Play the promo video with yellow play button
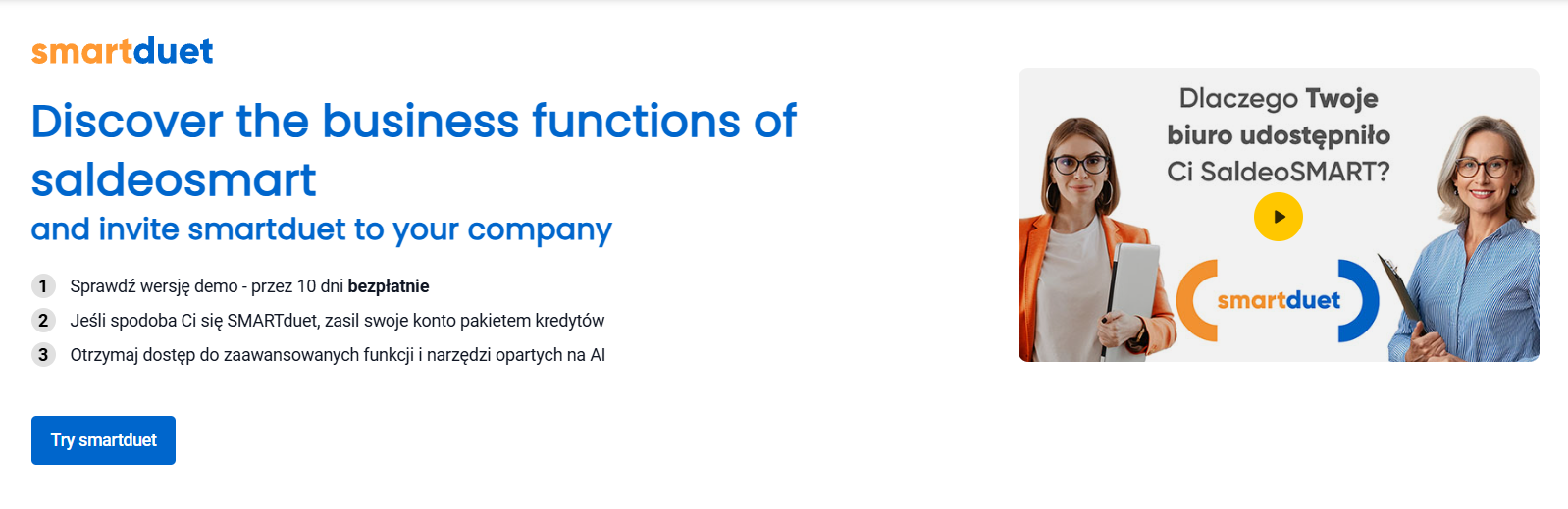The image size is (1568, 509). (1278, 217)
